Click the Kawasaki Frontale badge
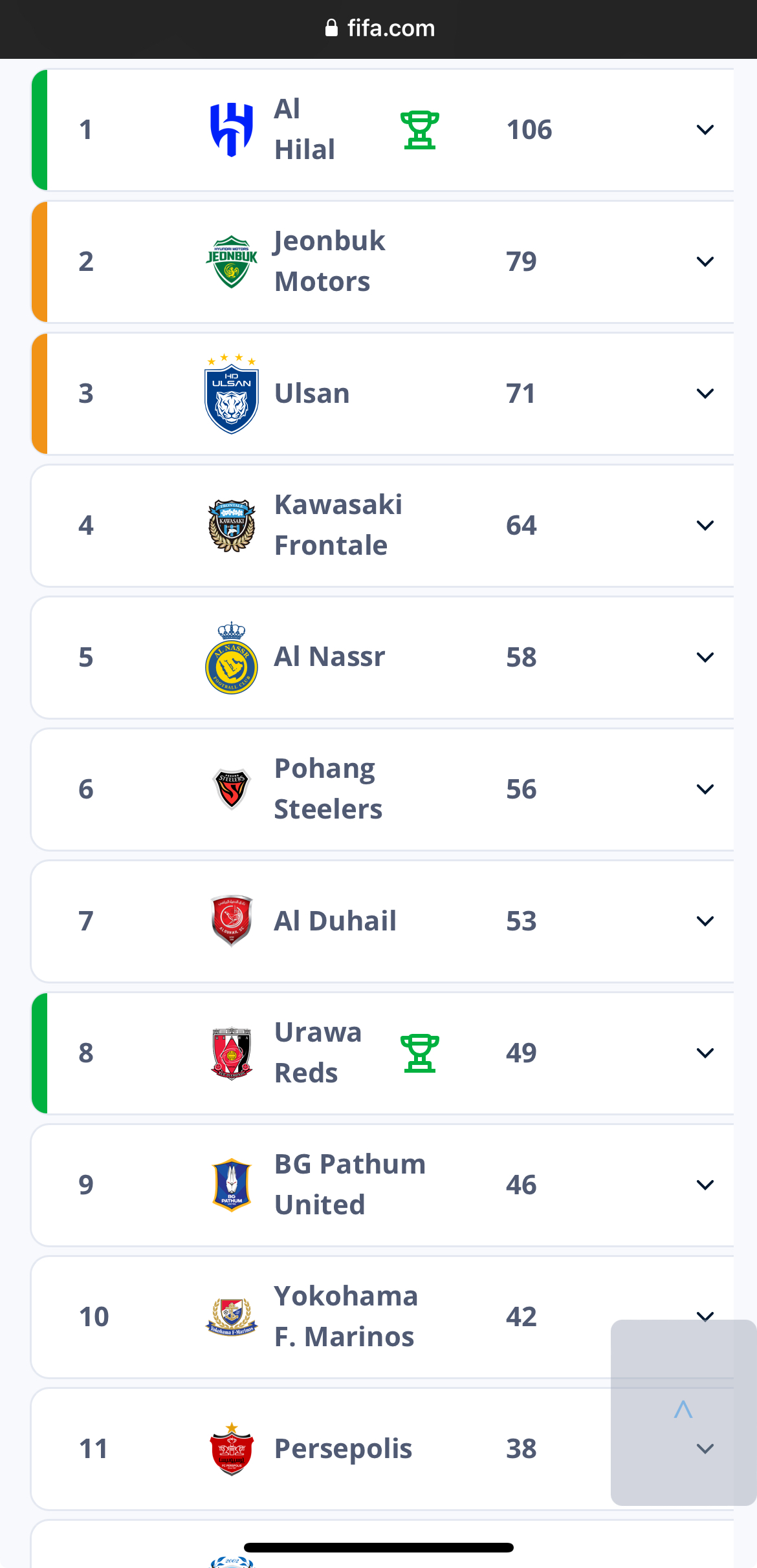757x1568 pixels. pos(232,526)
